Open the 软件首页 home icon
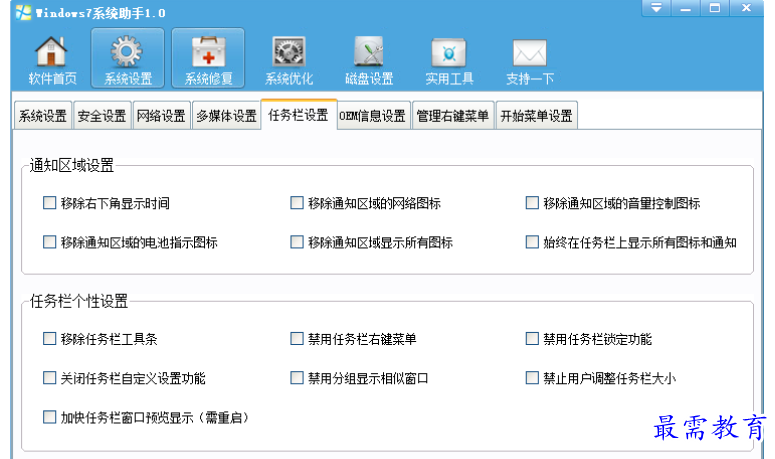775x459 pixels. [51, 58]
